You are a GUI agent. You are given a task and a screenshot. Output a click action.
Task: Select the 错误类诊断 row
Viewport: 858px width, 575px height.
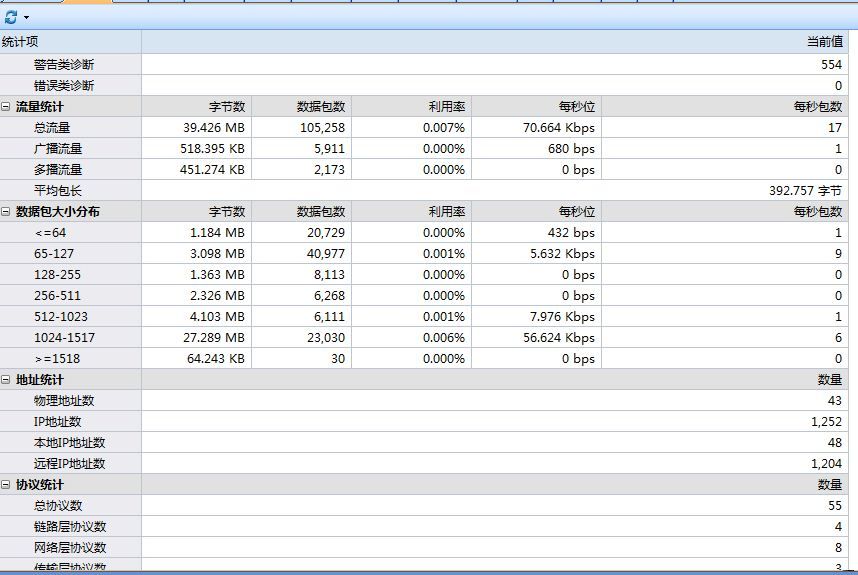click(x=64, y=85)
